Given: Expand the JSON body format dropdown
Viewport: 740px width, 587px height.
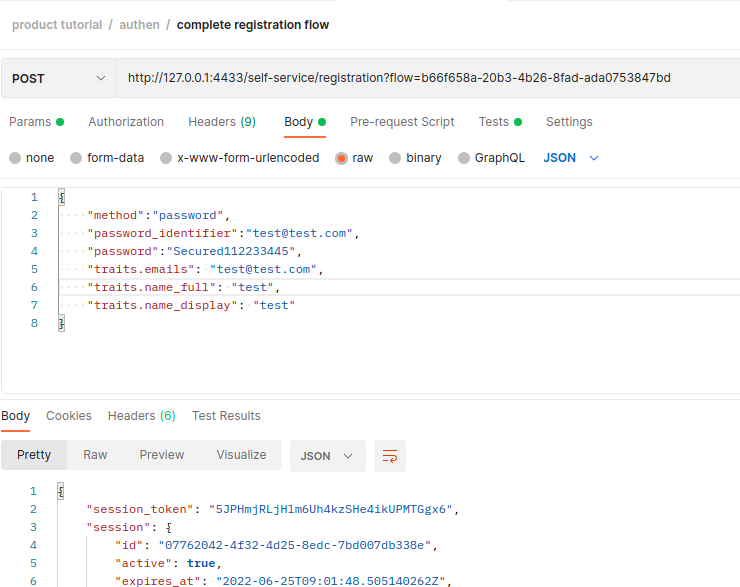Looking at the screenshot, I should 571,158.
